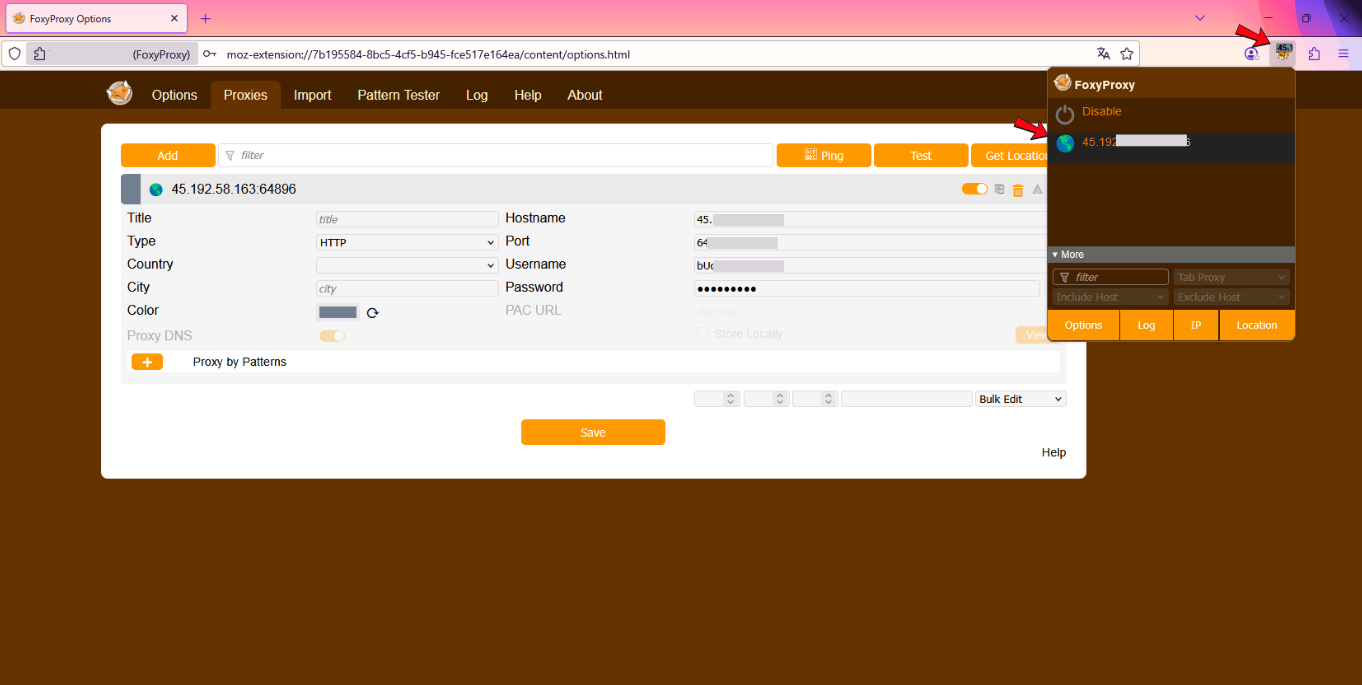
Task: Click the Password input field
Action: click(867, 288)
